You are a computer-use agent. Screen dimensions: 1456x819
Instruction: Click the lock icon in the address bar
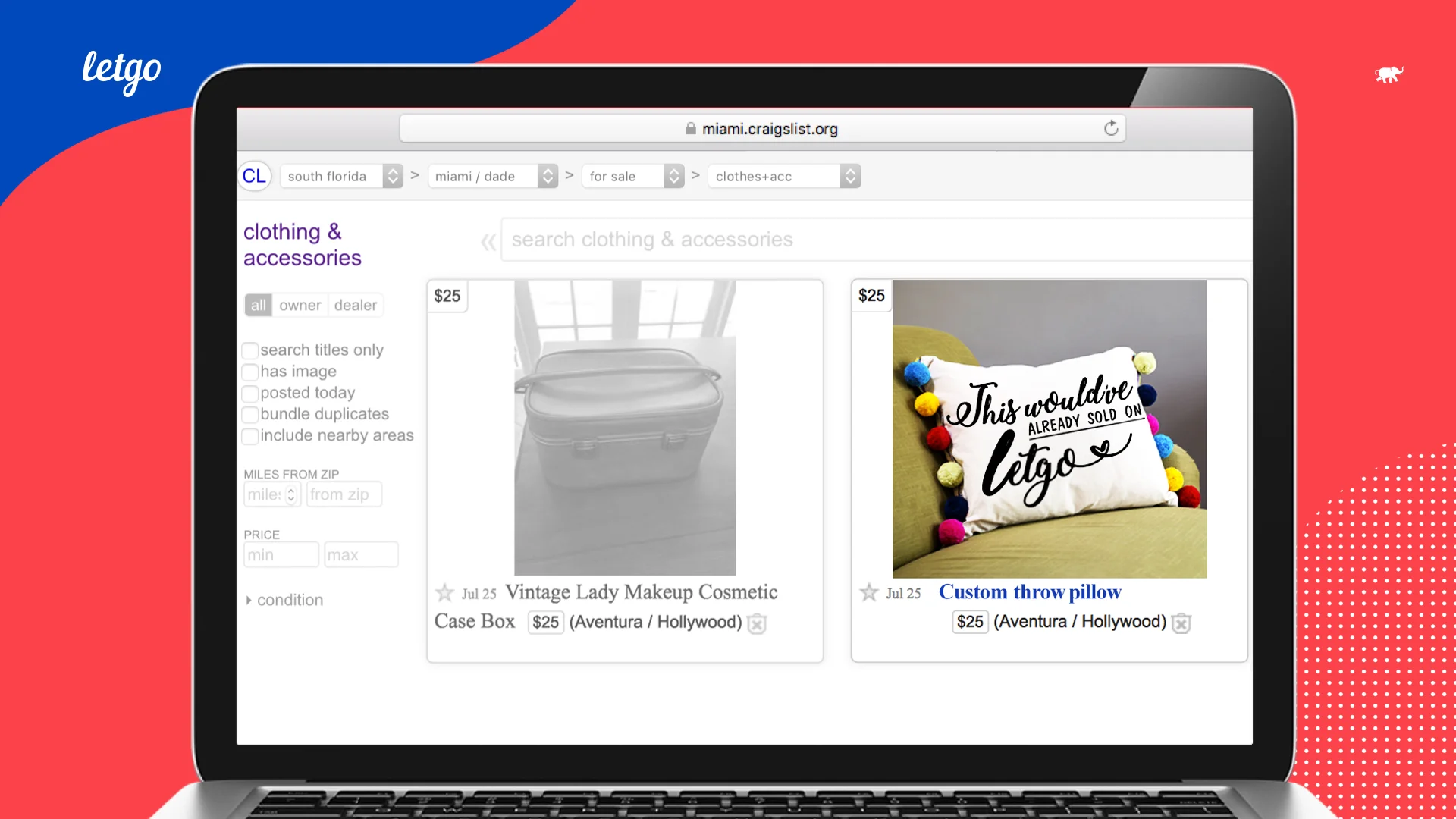pos(691,128)
